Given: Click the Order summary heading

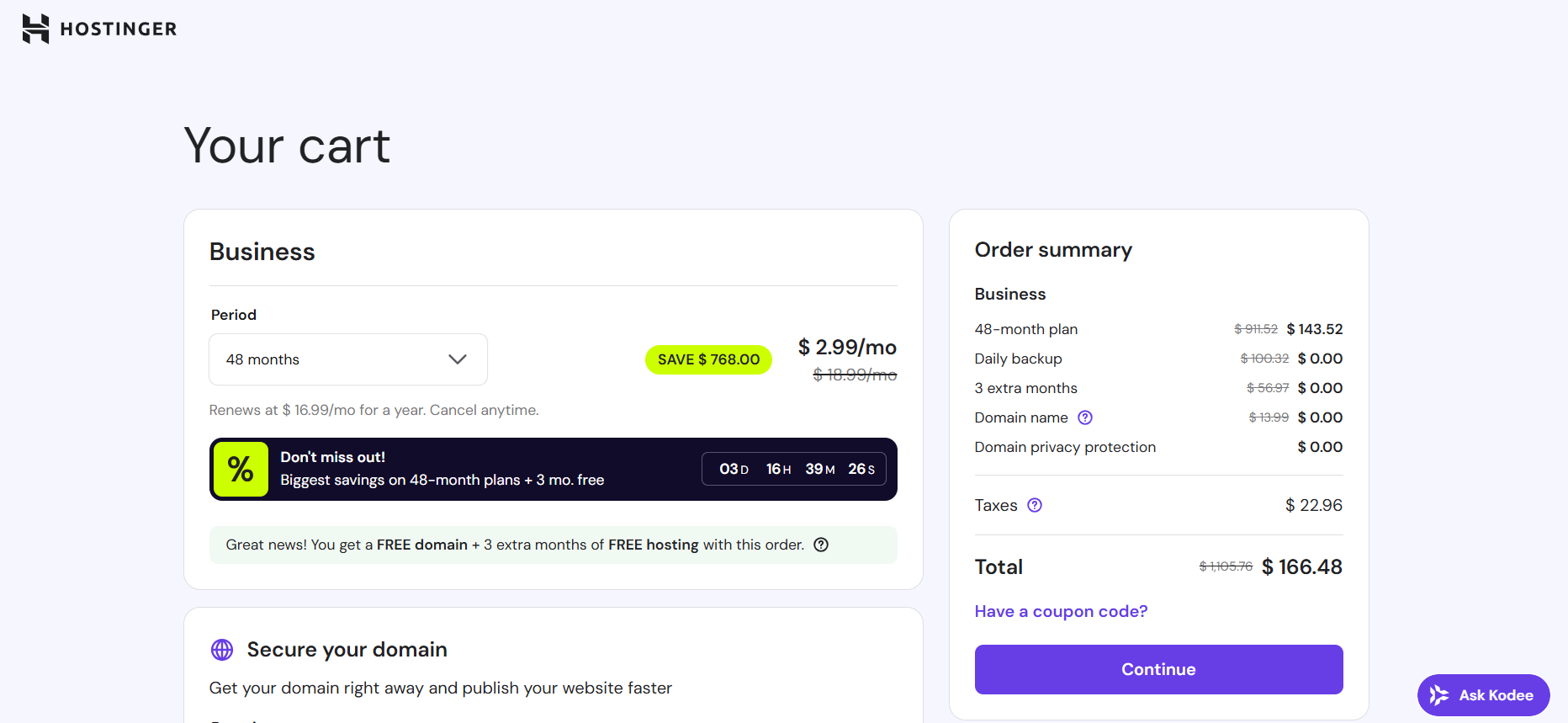Looking at the screenshot, I should pyautogui.click(x=1053, y=250).
